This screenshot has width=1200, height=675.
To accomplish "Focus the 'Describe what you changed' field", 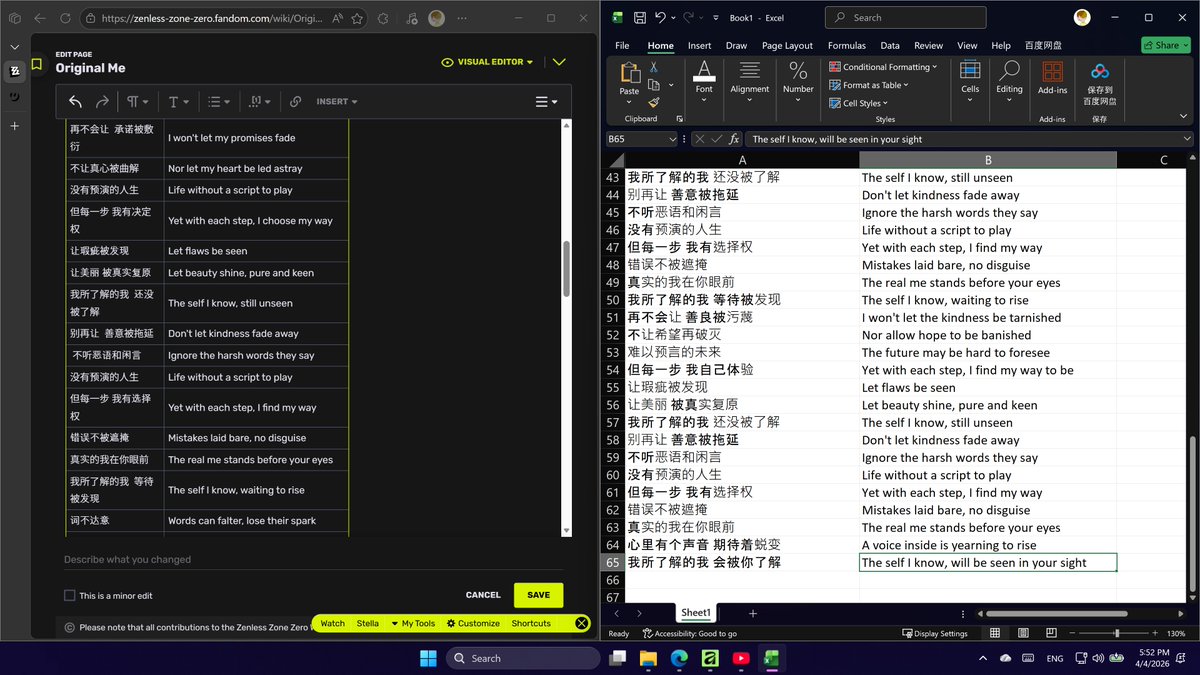I will coord(313,559).
